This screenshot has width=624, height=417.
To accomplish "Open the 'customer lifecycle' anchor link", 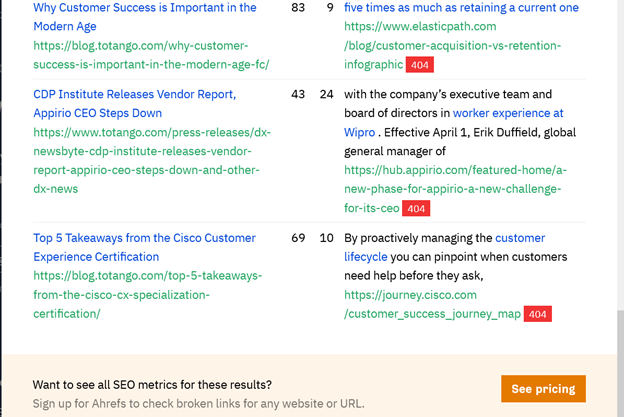I will [520, 238].
